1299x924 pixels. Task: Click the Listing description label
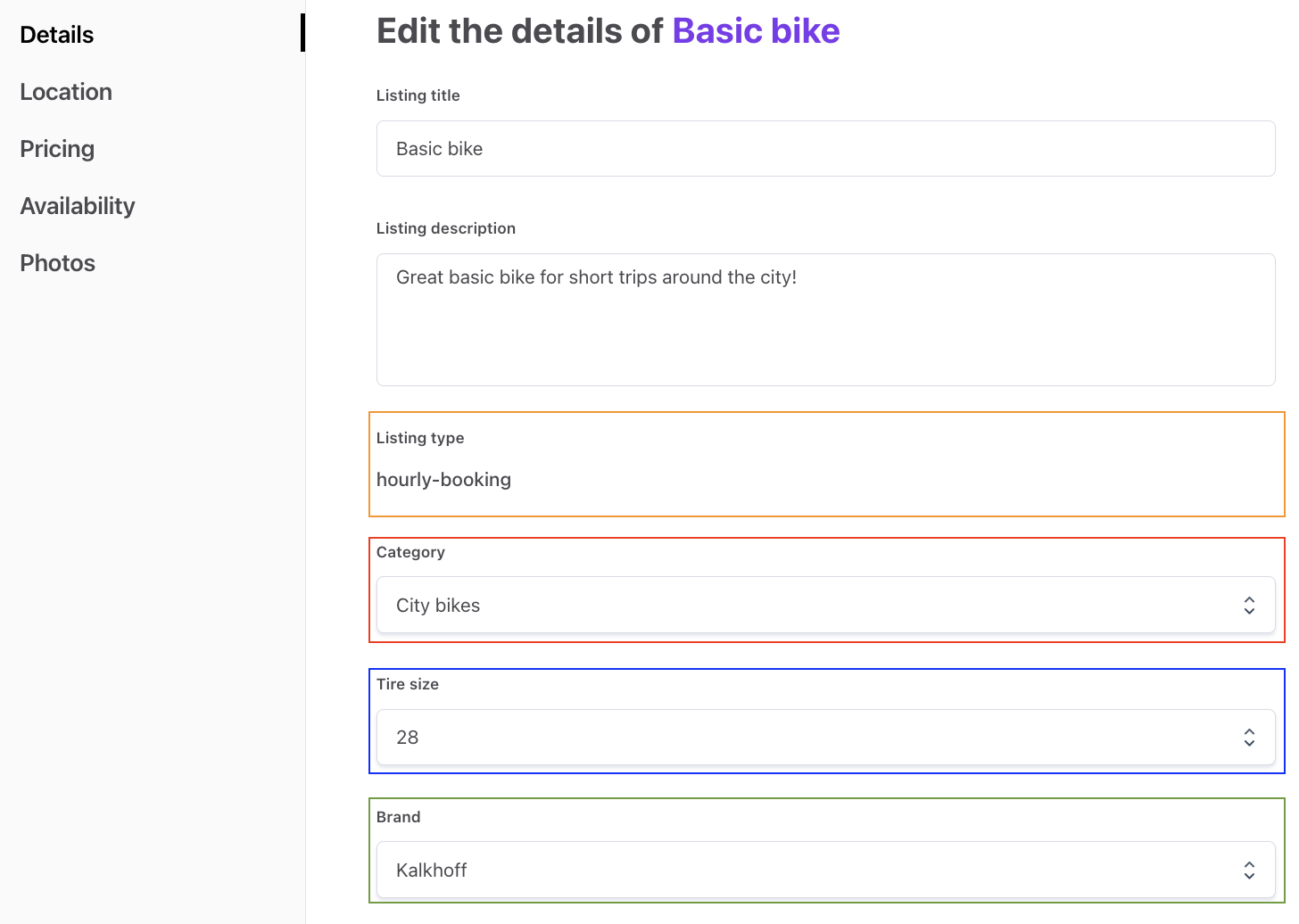click(x=446, y=228)
